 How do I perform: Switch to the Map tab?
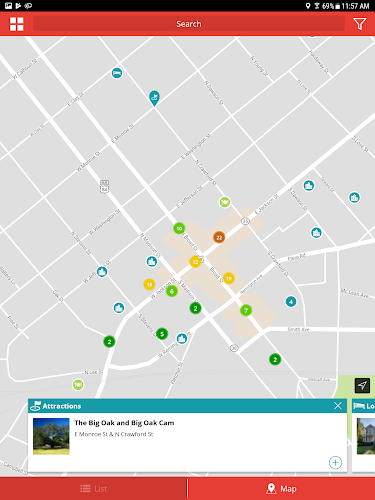click(x=282, y=489)
